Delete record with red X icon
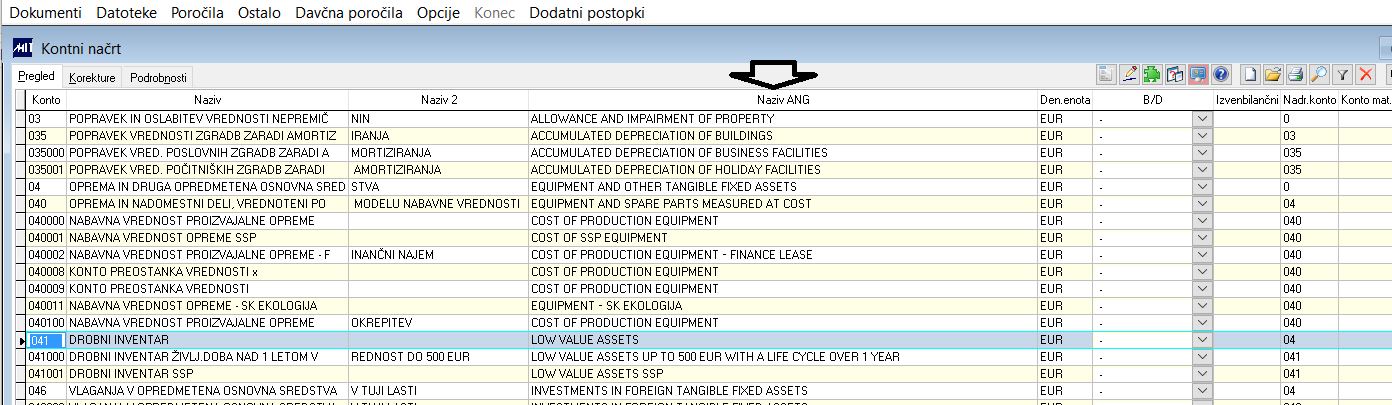 pos(1366,74)
